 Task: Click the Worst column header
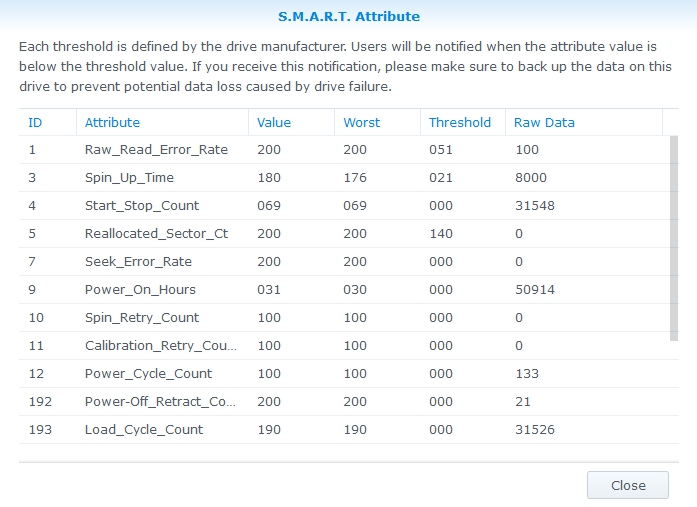pos(361,122)
